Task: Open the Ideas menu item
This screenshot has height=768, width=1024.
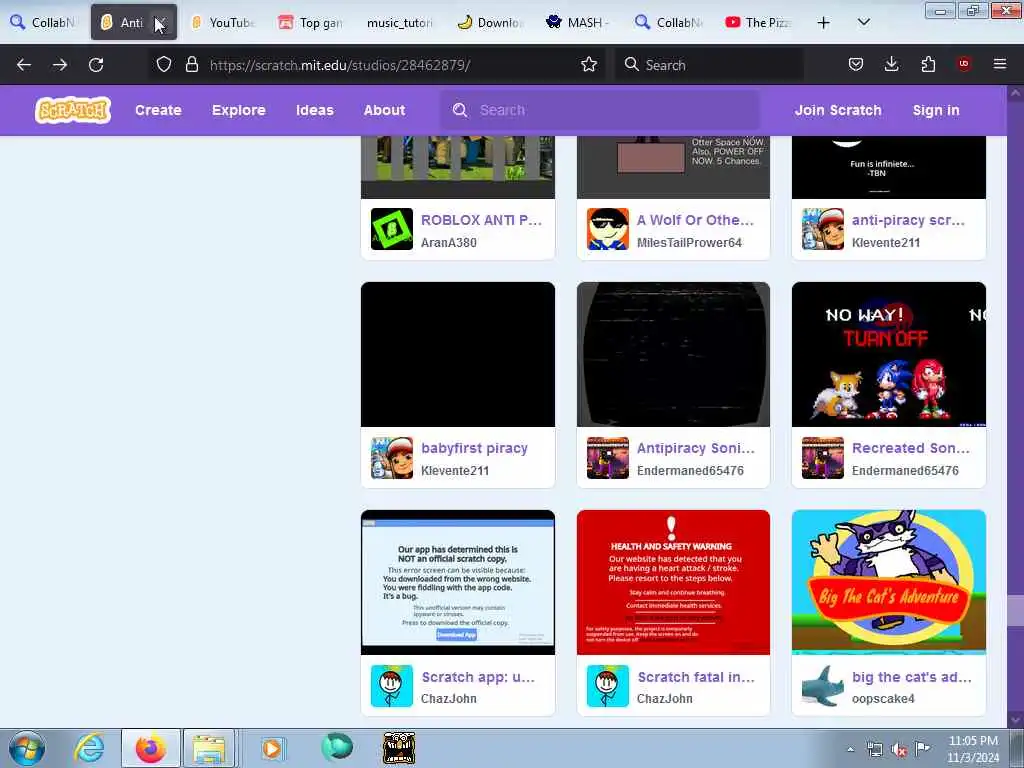Action: (x=315, y=110)
